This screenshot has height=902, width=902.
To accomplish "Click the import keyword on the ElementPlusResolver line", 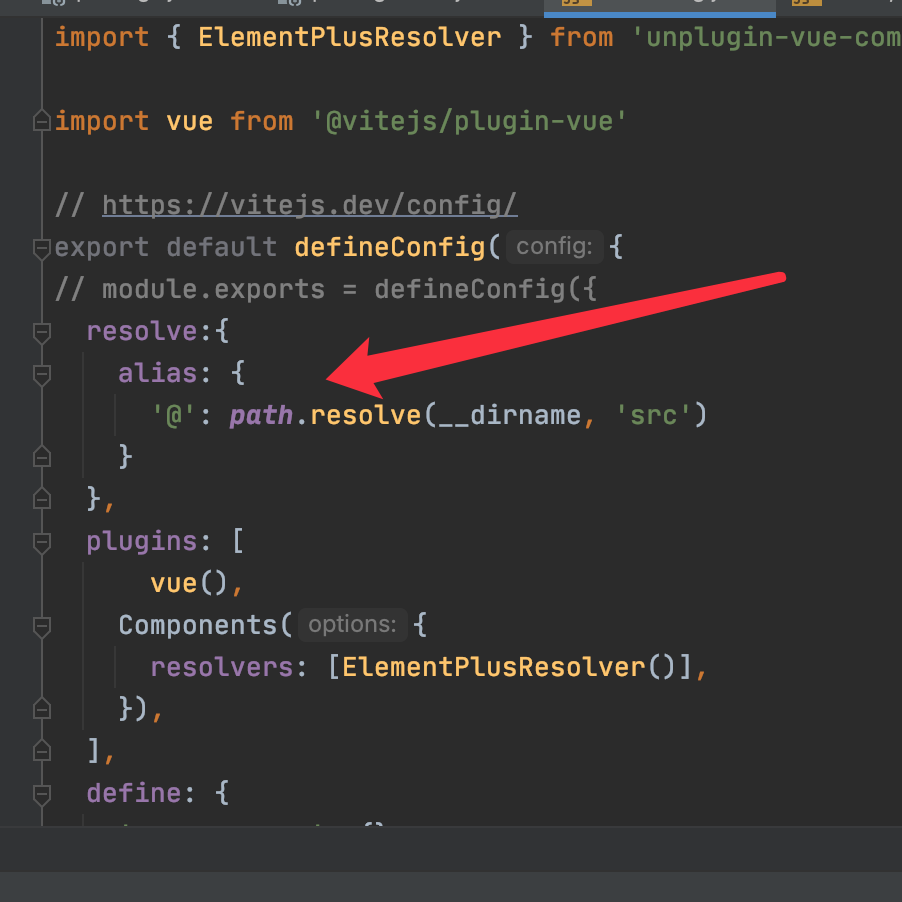I will tap(102, 38).
